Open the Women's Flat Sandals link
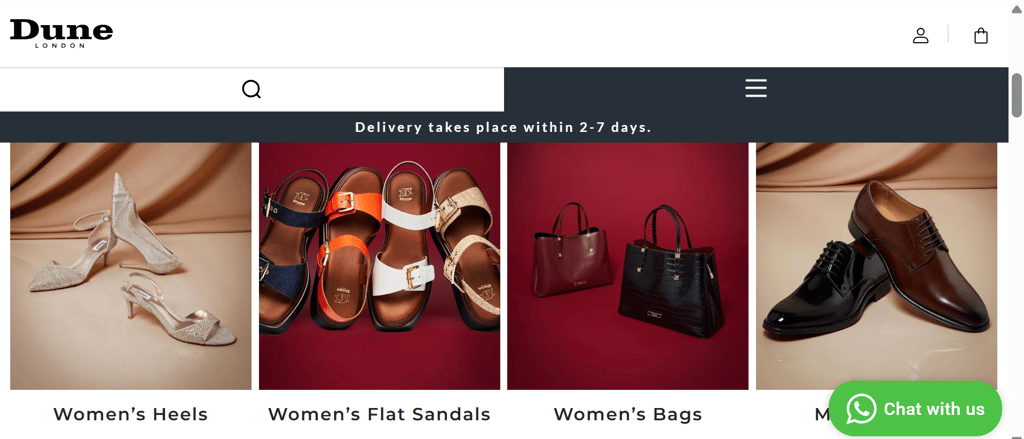This screenshot has width=1024, height=439. tap(379, 414)
